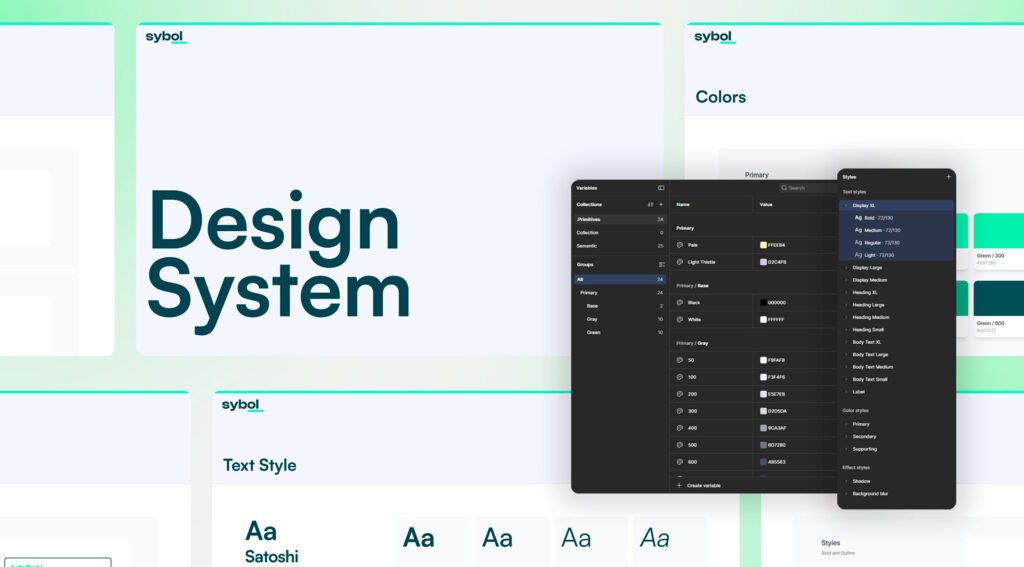Click the Black 000000 color swatch

pyautogui.click(x=763, y=302)
